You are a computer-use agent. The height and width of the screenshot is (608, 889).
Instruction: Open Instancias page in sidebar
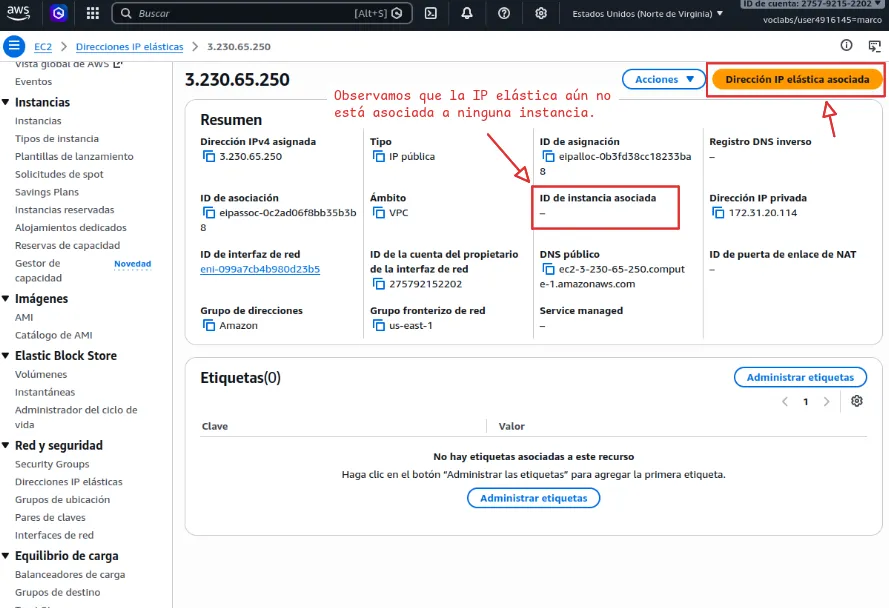coord(38,121)
